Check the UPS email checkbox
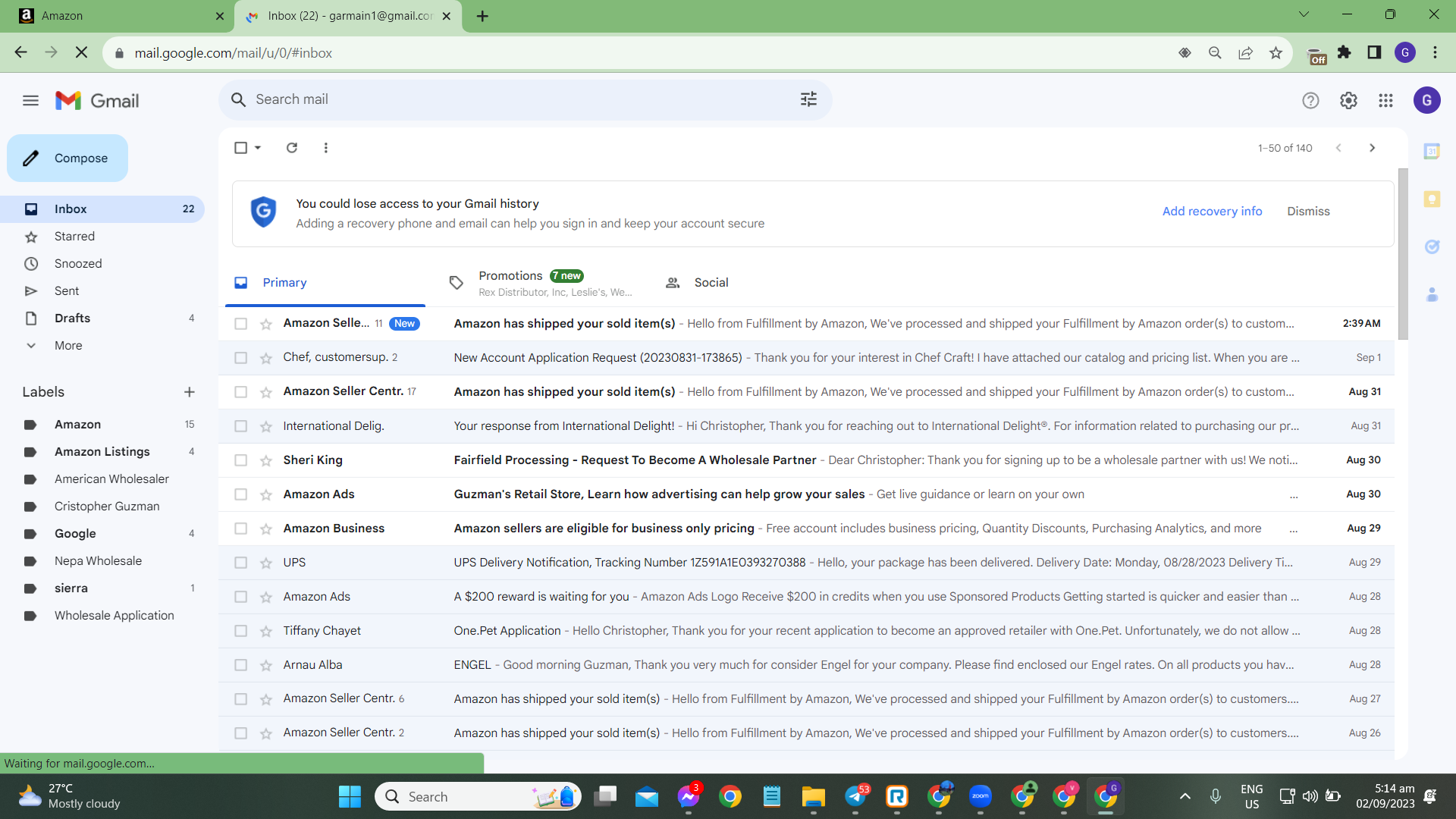Image resolution: width=1456 pixels, height=819 pixels. [241, 563]
